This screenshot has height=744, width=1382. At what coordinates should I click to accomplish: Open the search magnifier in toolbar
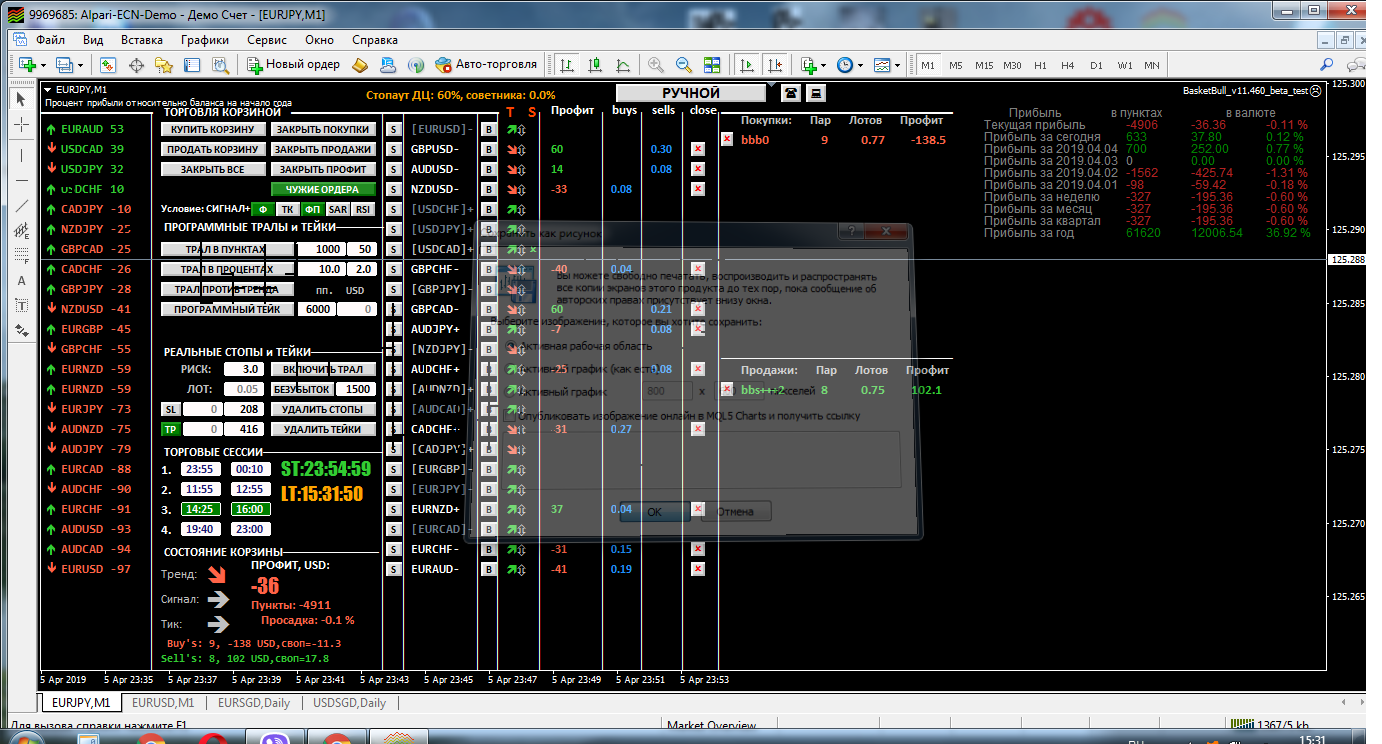pyautogui.click(x=1327, y=64)
